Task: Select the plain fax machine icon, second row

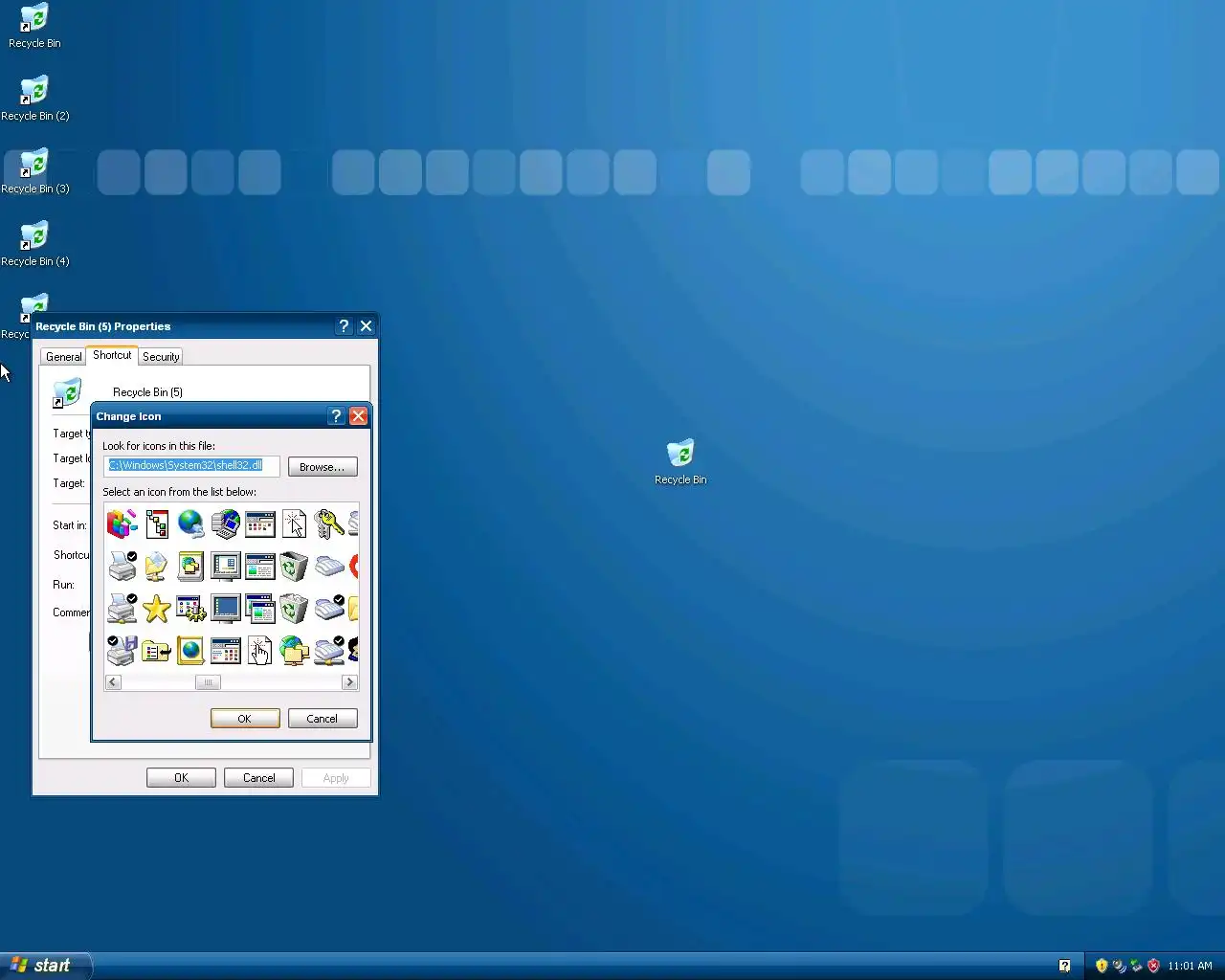Action: click(328, 567)
